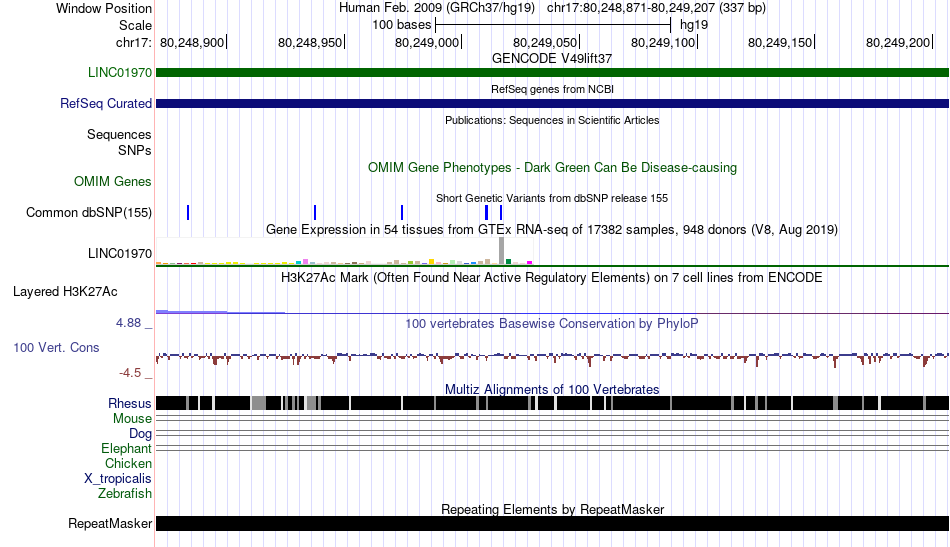Select the leftmost Common dbSNP variant marker
Viewport: 950px width, 547px height.
tap(188, 213)
